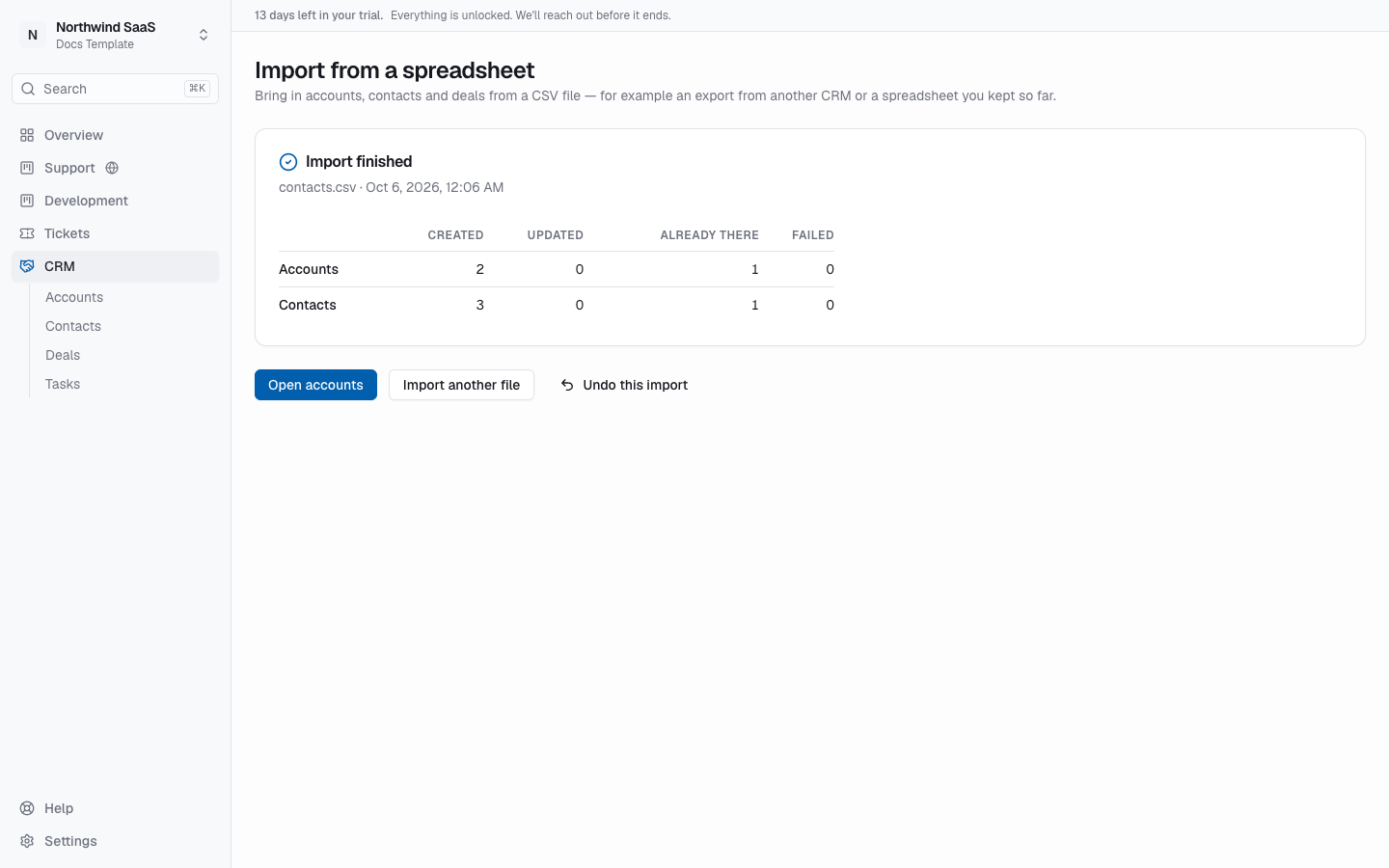Focus the Search field
Viewport: 1389px width, 868px height.
point(115,89)
